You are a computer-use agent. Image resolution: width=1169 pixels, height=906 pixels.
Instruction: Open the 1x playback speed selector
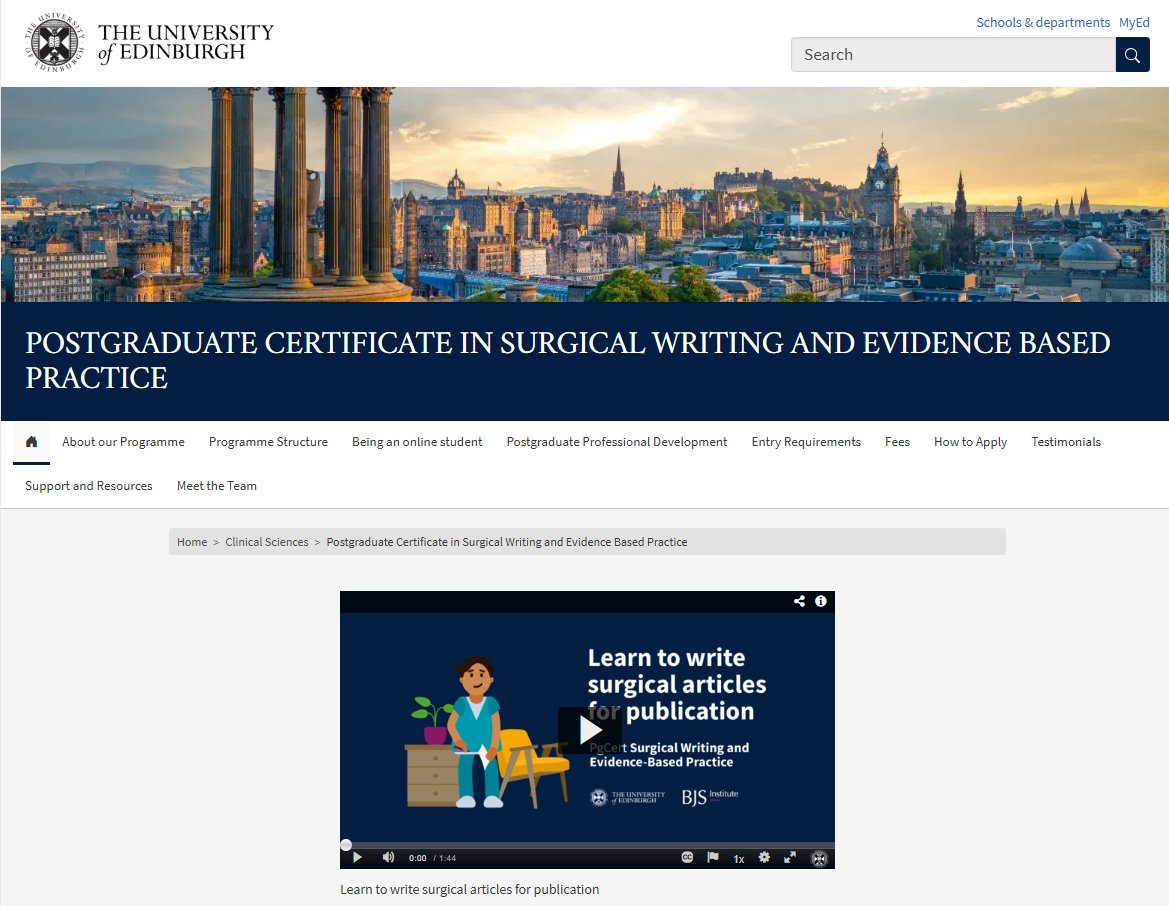pyautogui.click(x=739, y=858)
